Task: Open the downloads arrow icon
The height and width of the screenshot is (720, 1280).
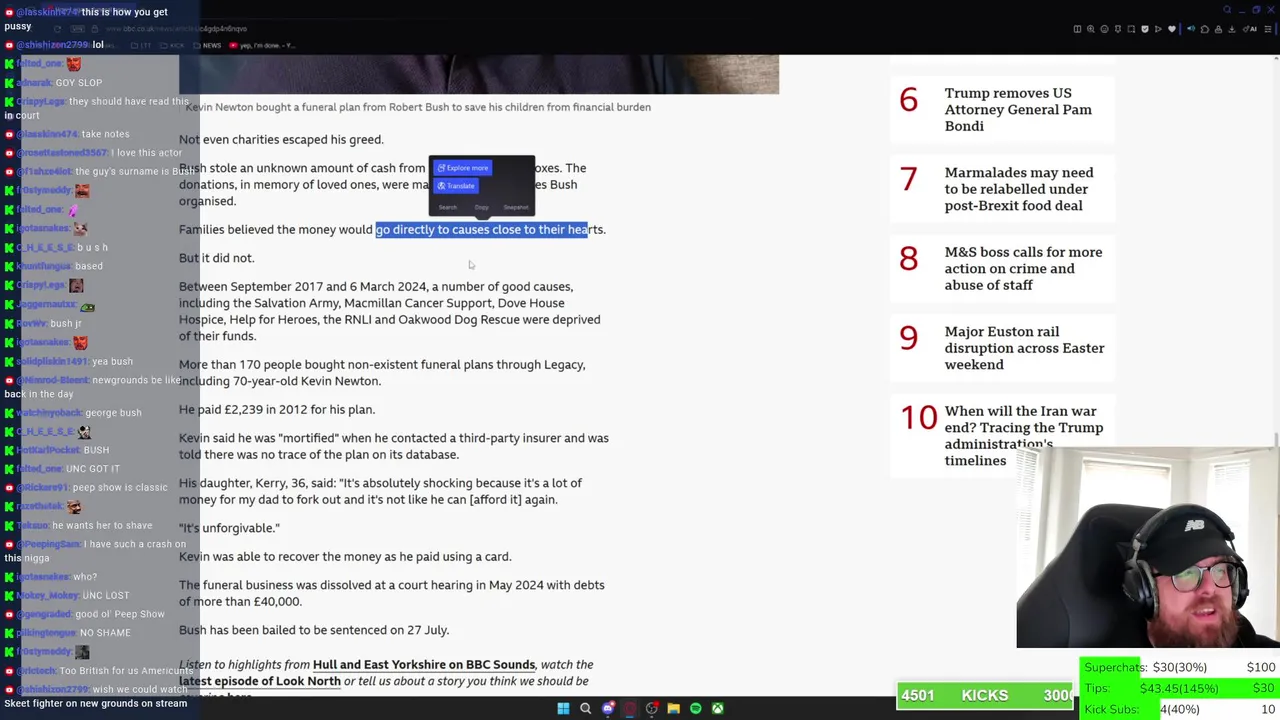Action: click(1232, 29)
